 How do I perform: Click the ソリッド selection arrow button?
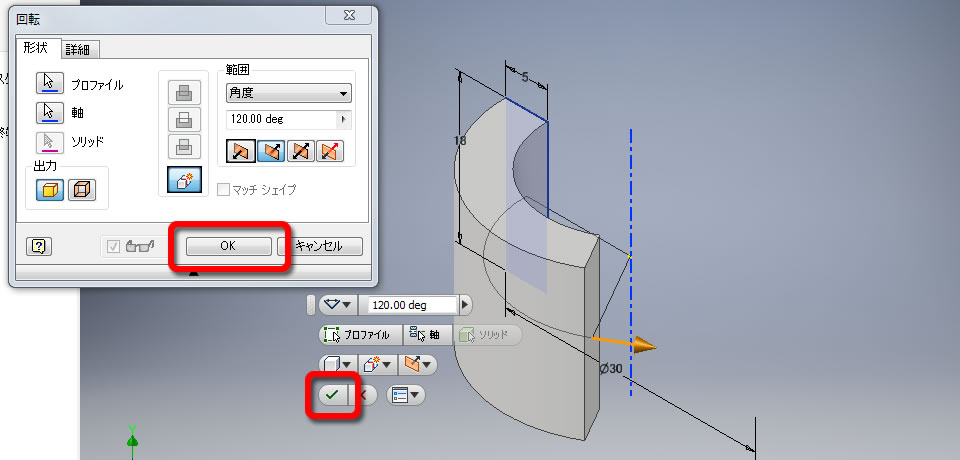click(50, 141)
